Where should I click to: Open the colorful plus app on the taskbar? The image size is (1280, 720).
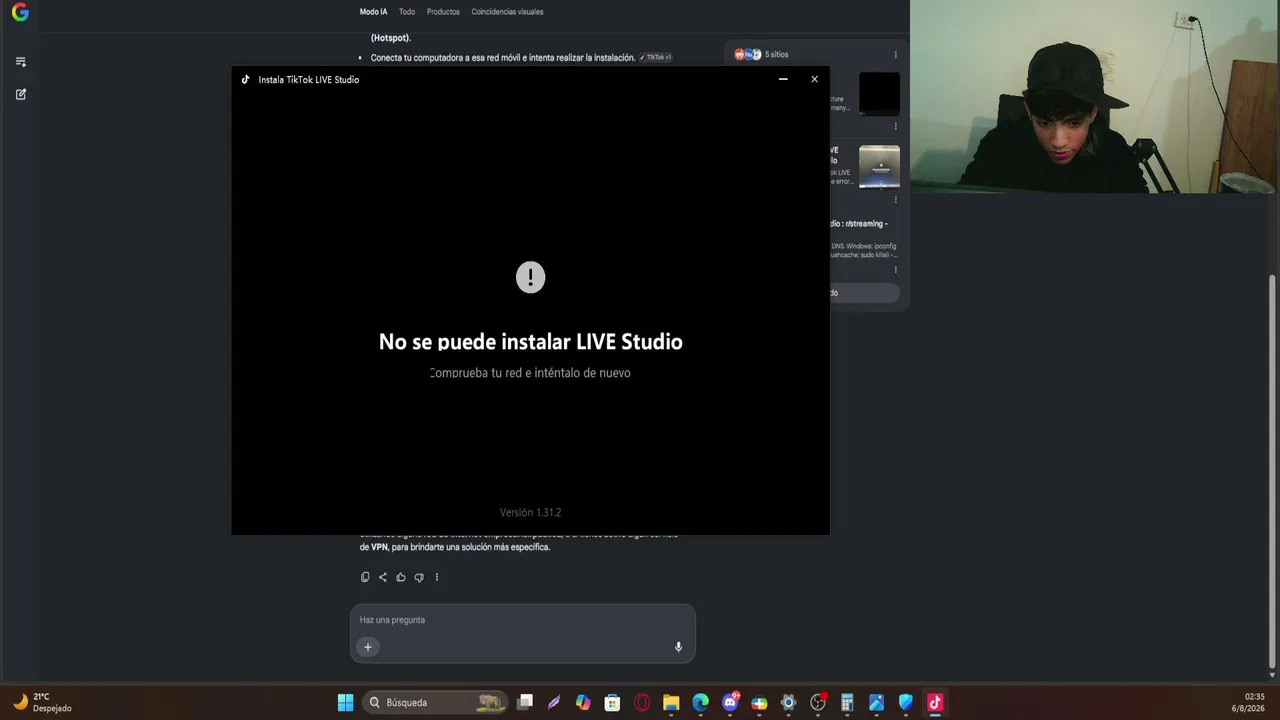pyautogui.click(x=759, y=702)
